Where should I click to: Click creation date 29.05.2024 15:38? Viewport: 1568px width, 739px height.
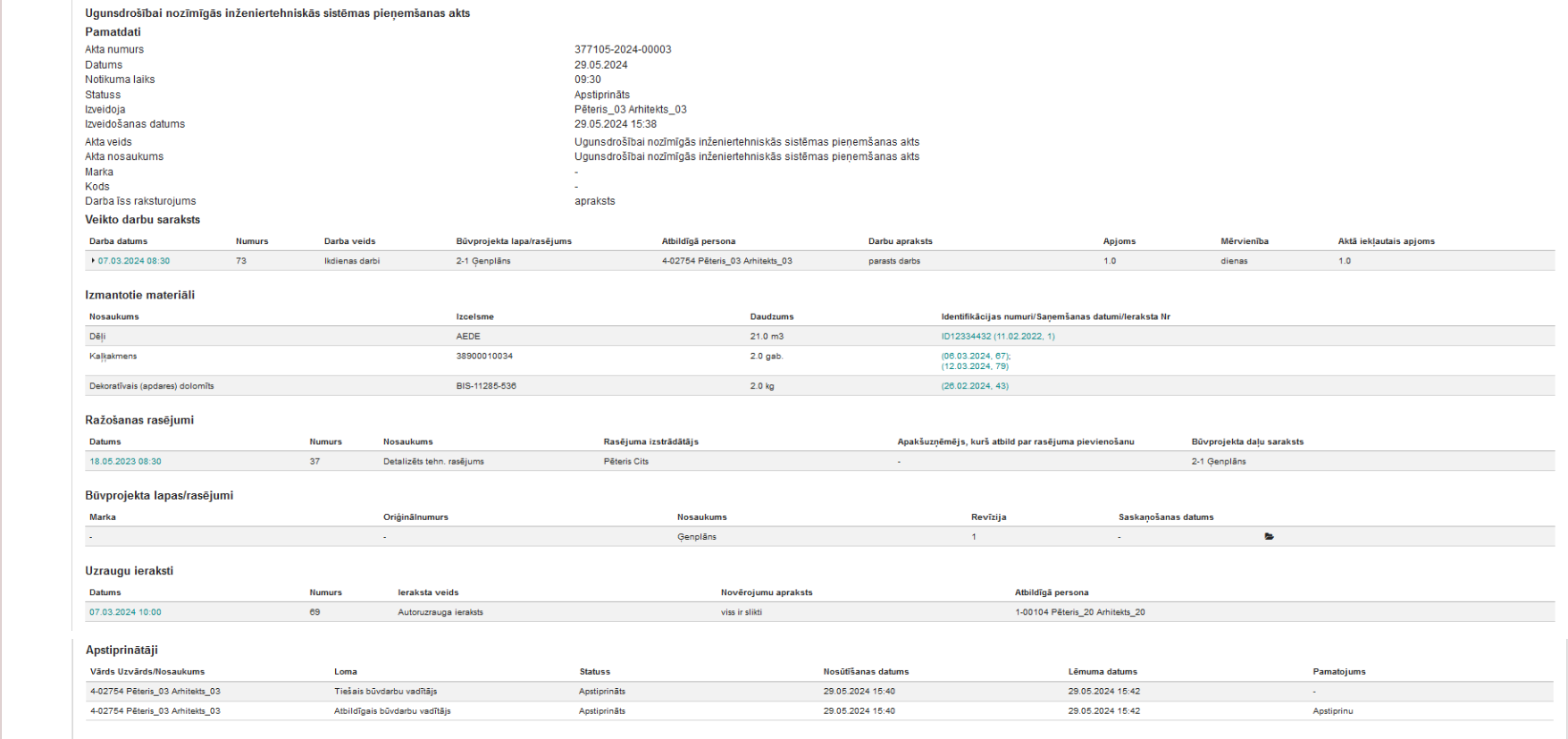pyautogui.click(x=616, y=124)
